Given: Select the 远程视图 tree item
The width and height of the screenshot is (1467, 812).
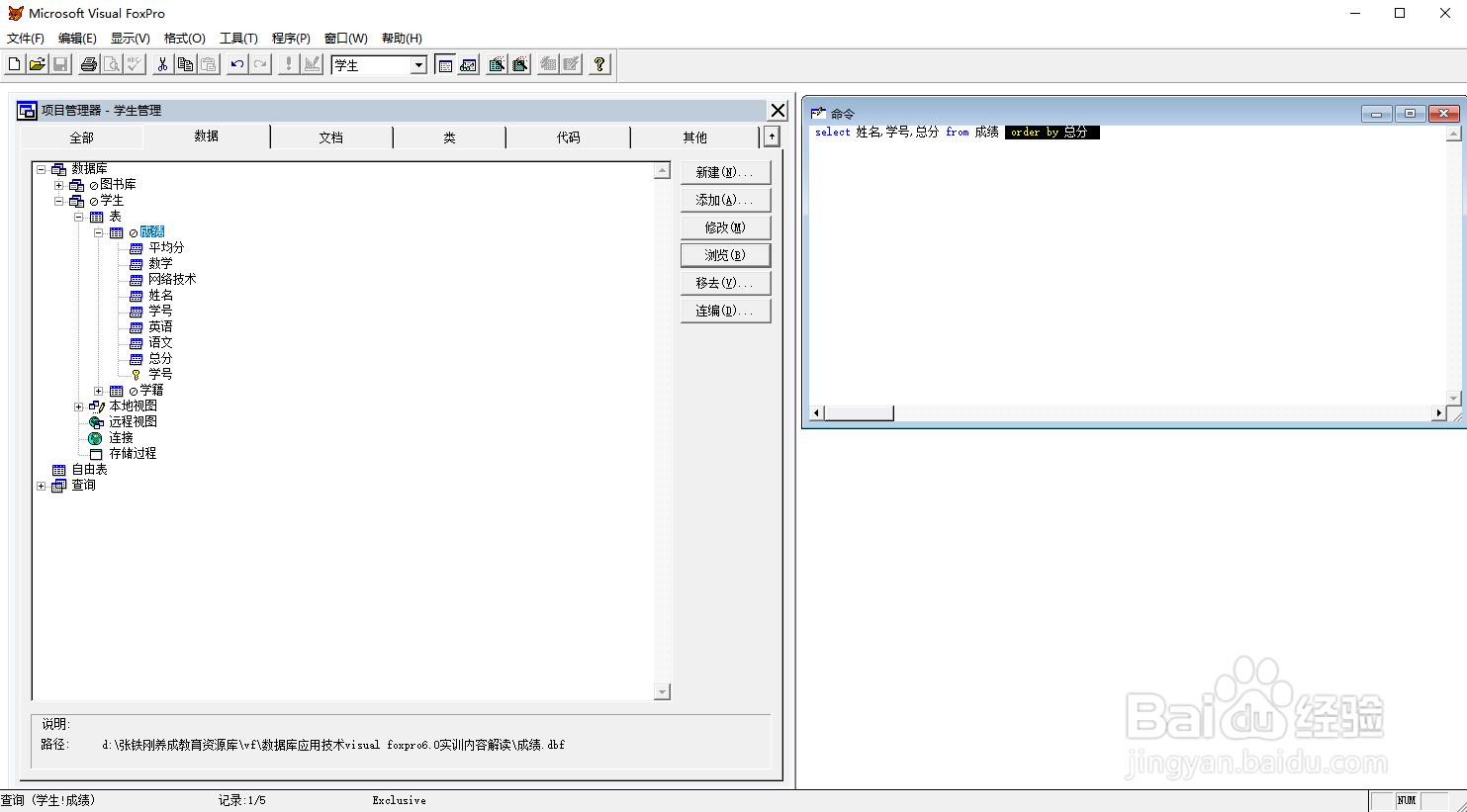Looking at the screenshot, I should [133, 422].
